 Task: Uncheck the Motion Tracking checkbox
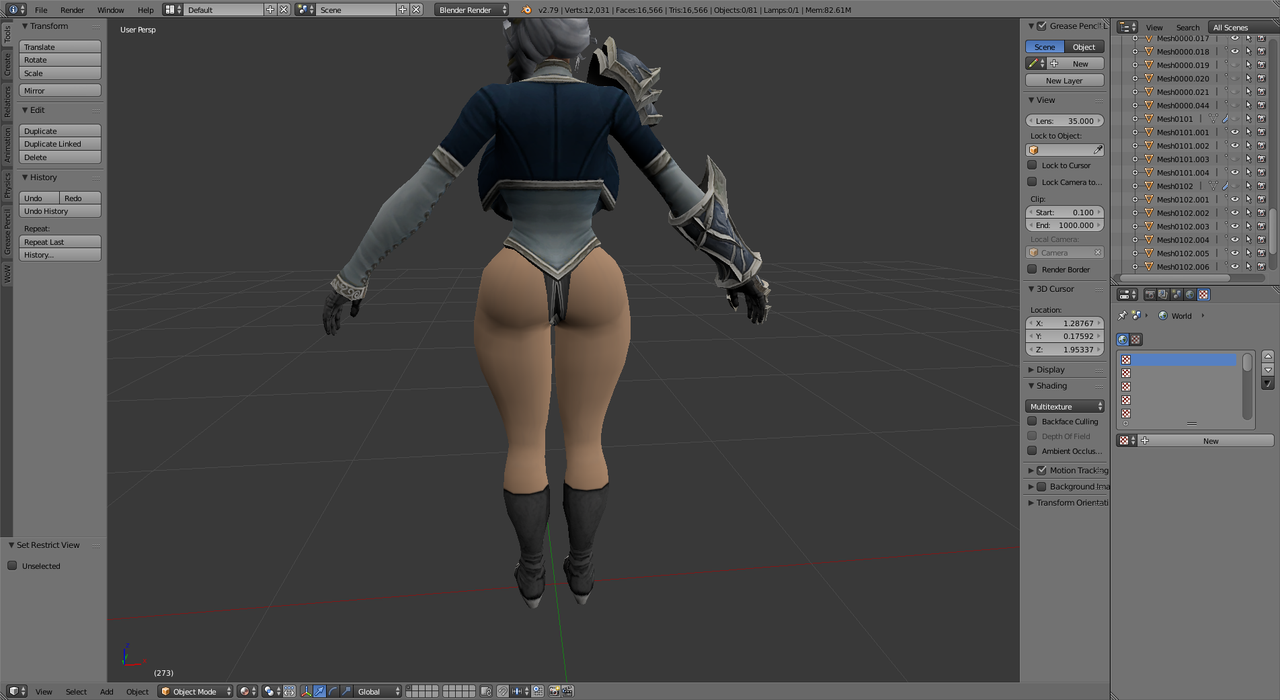[x=1042, y=470]
